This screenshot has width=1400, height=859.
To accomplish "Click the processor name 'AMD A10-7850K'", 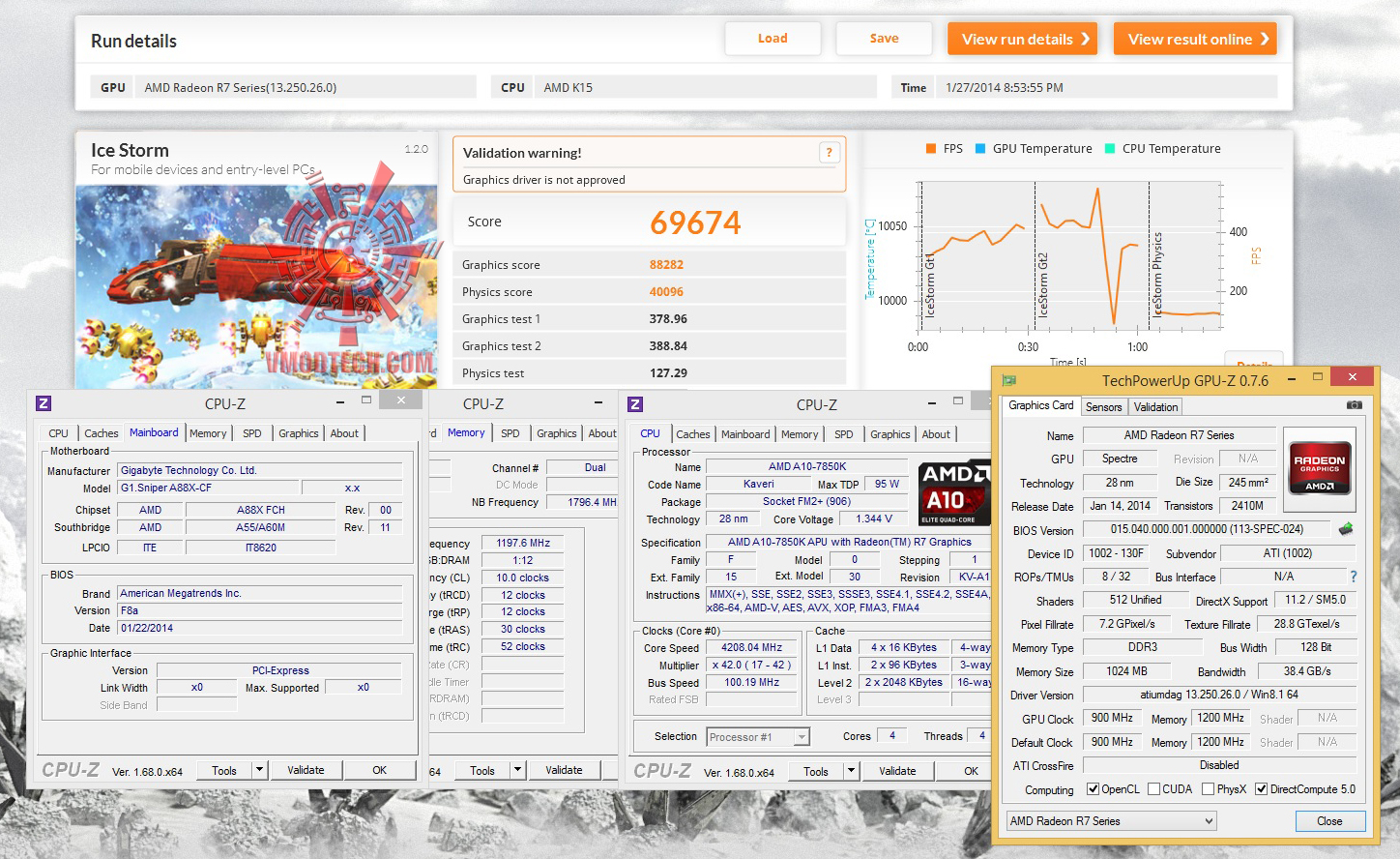I will click(807, 466).
